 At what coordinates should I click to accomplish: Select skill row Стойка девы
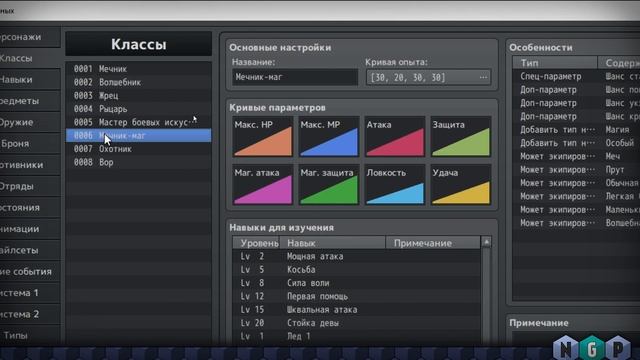[357, 323]
